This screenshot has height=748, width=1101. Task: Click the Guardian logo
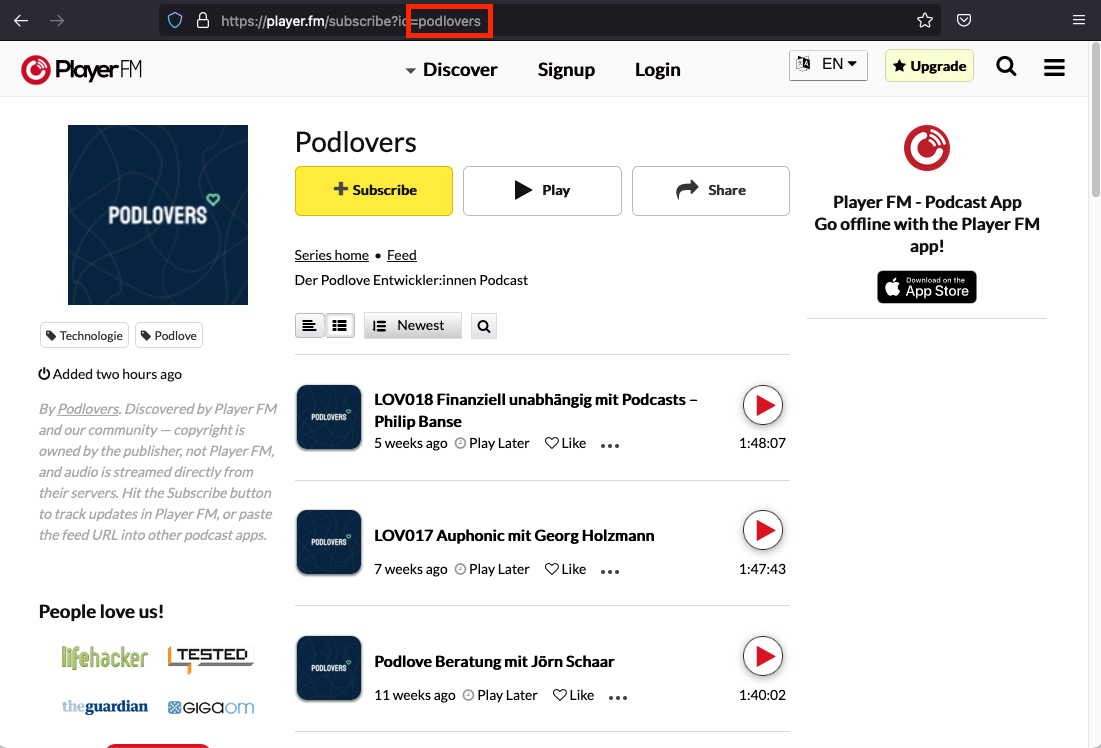[x=105, y=707]
